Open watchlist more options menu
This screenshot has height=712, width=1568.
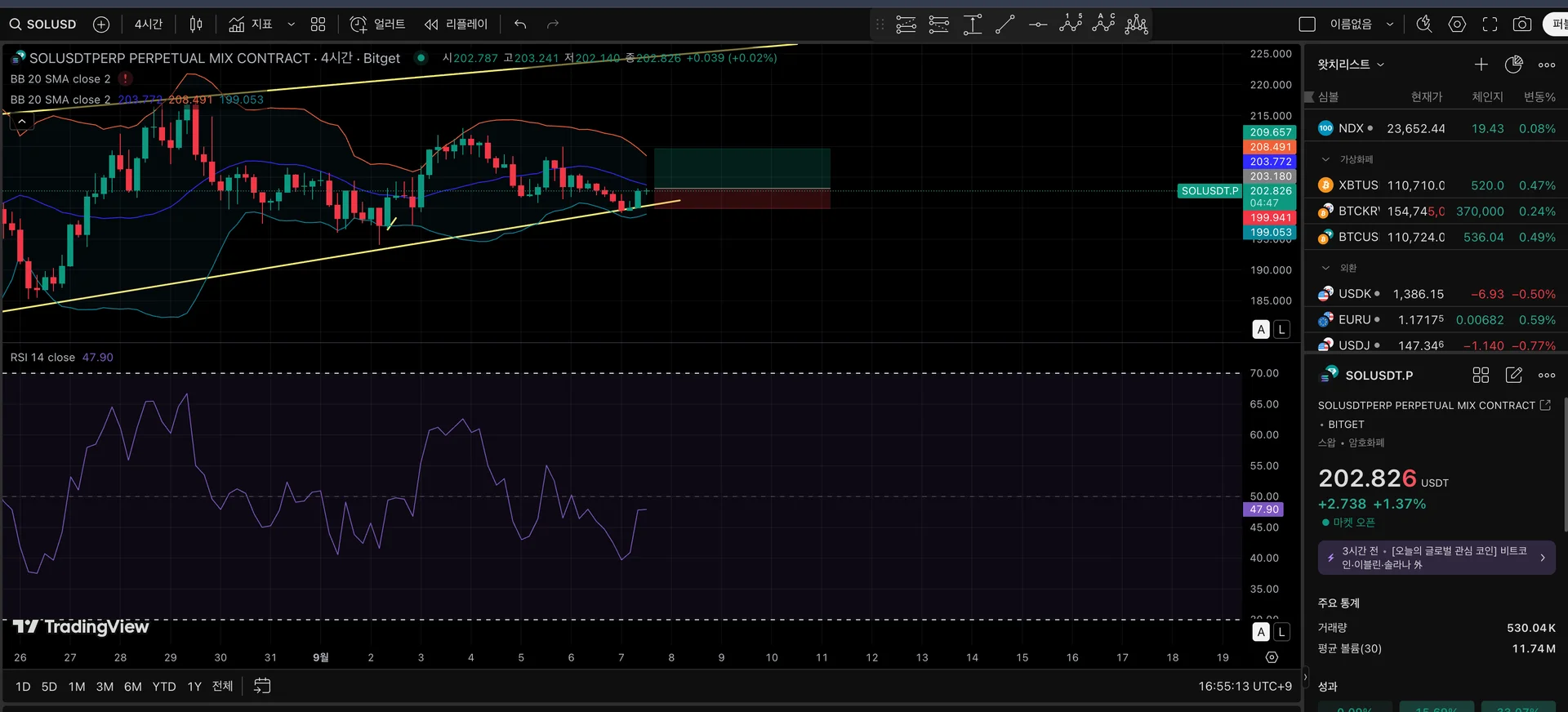1547,65
